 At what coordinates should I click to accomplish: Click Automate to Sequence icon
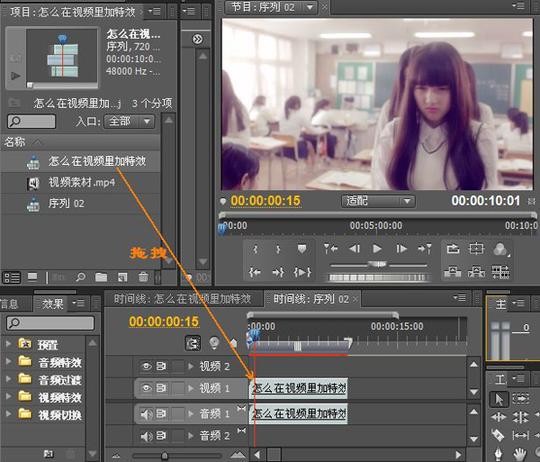59,277
